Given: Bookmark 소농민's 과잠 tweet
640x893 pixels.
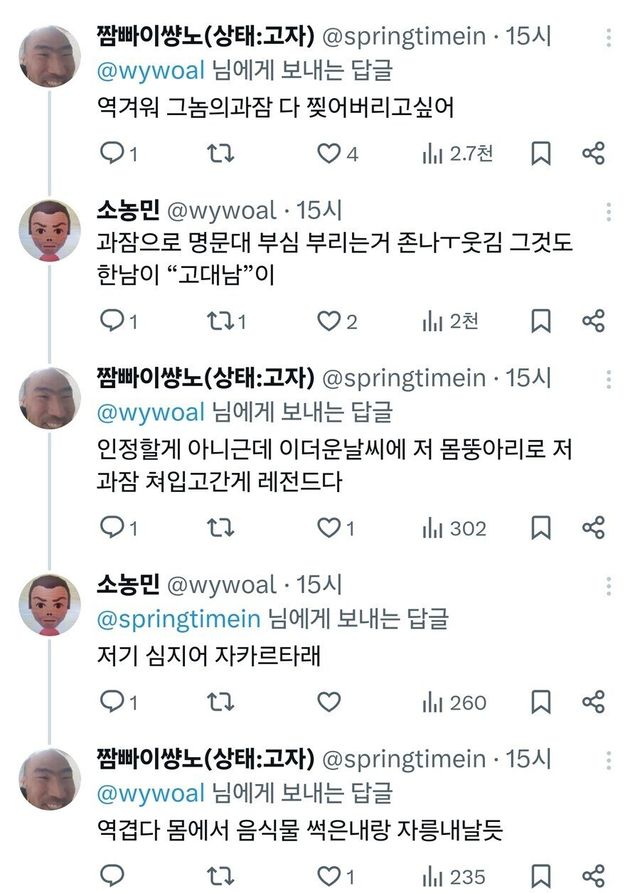Looking at the screenshot, I should point(541,322).
